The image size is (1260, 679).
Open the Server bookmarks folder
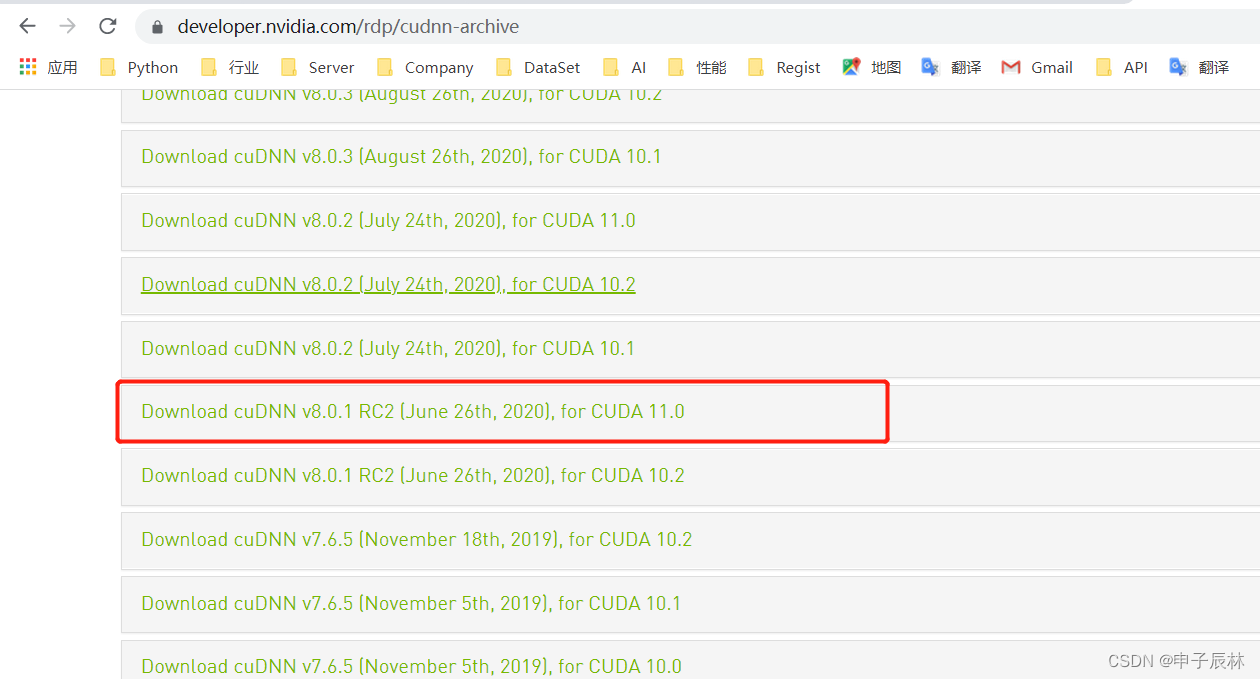point(318,67)
